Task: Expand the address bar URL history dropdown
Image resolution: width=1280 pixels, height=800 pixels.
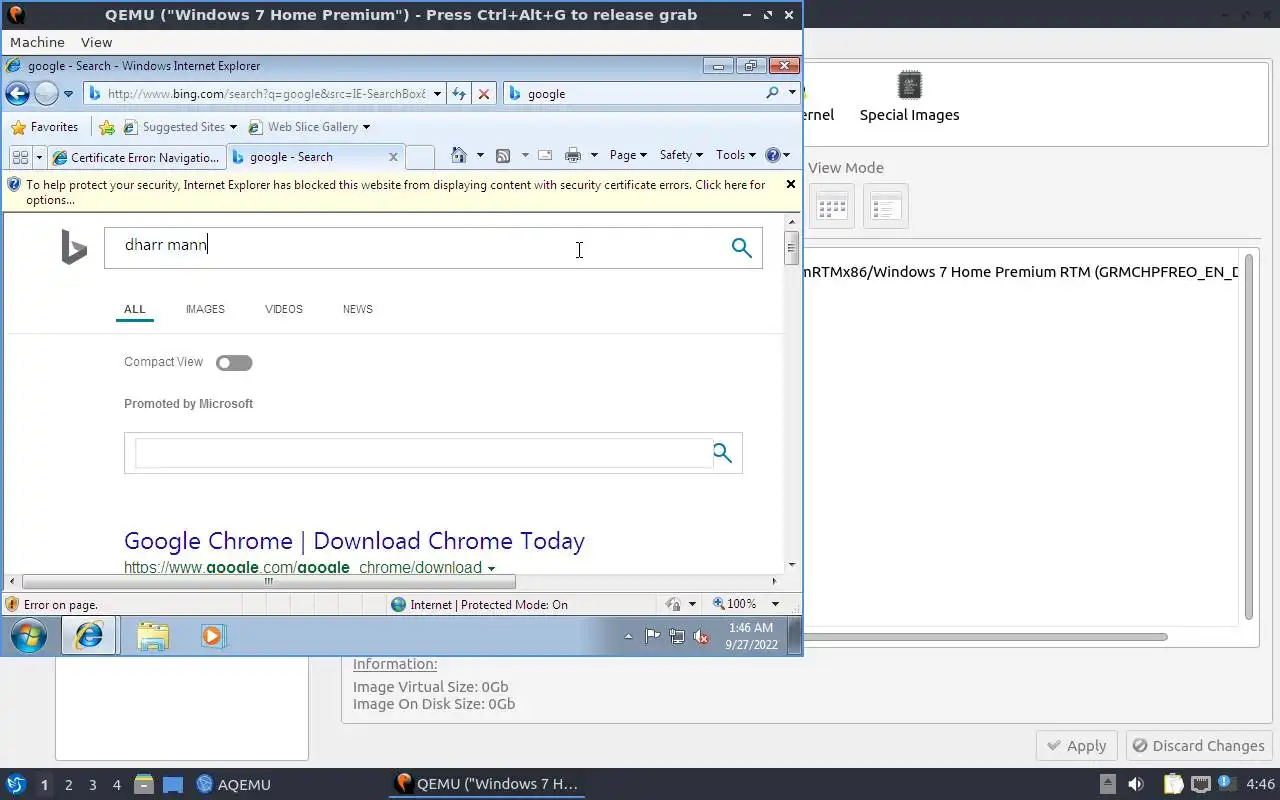Action: (437, 94)
